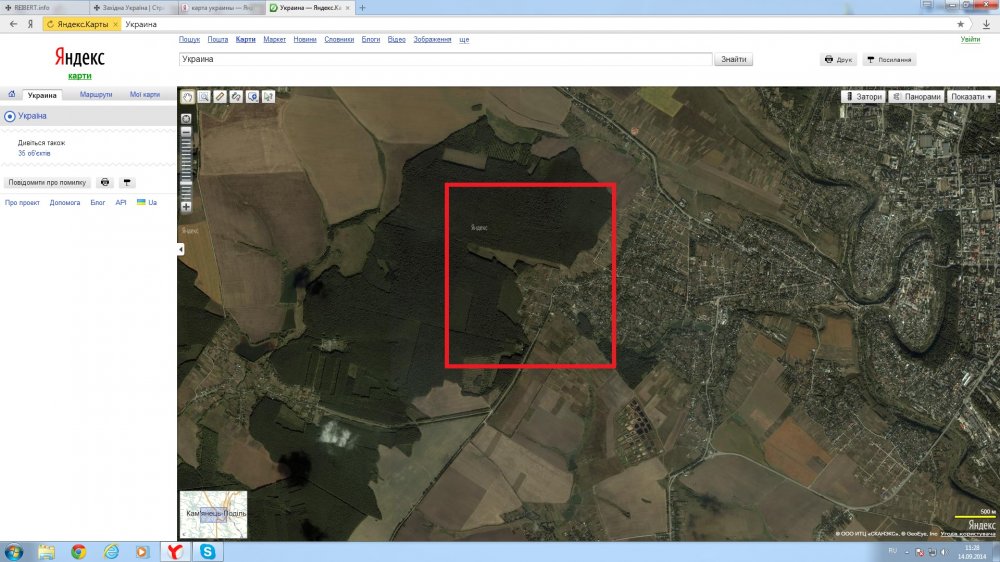Open the Пошта service link
Screen dimensions: 1000x562
pos(217,40)
